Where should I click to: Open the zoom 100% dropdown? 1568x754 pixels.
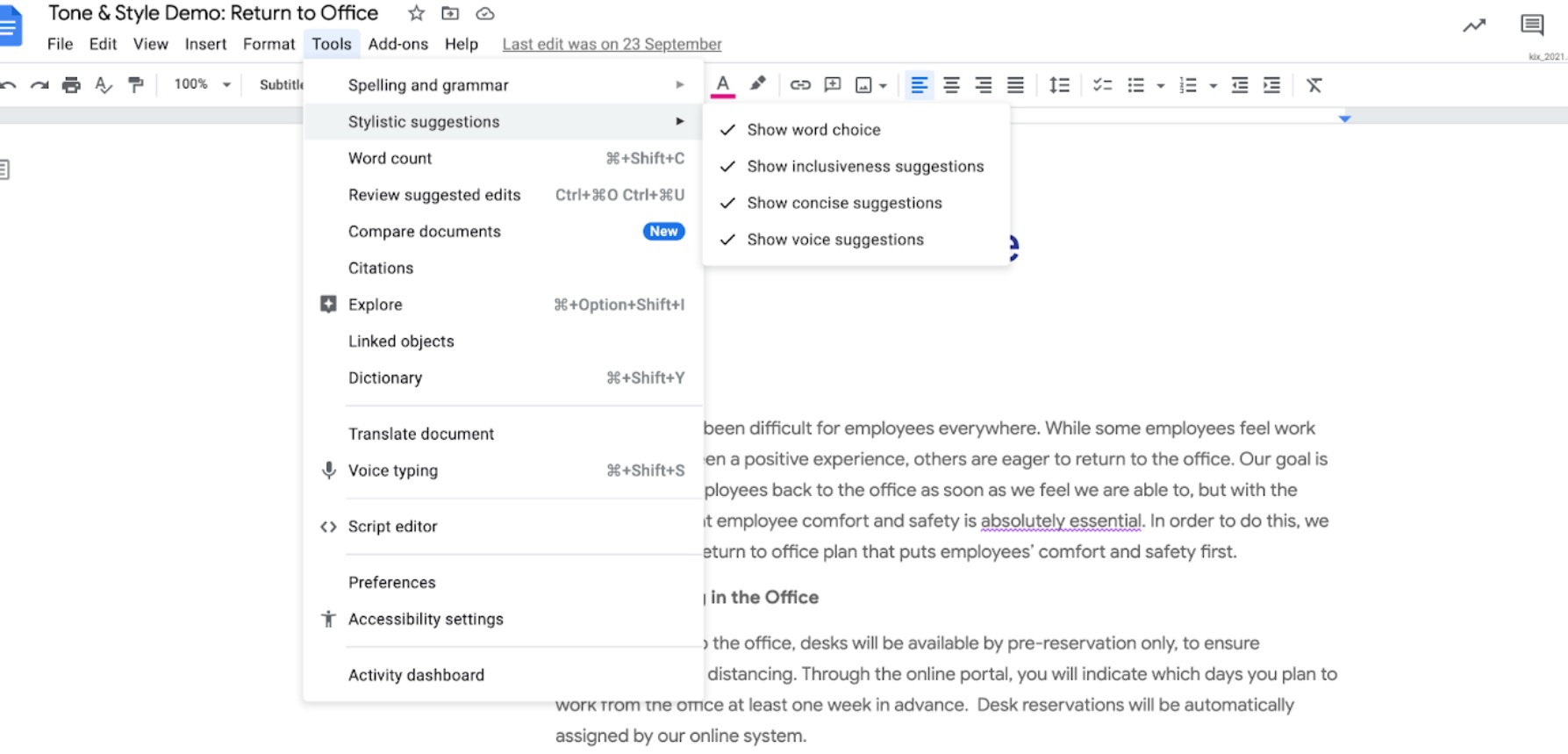pos(202,84)
